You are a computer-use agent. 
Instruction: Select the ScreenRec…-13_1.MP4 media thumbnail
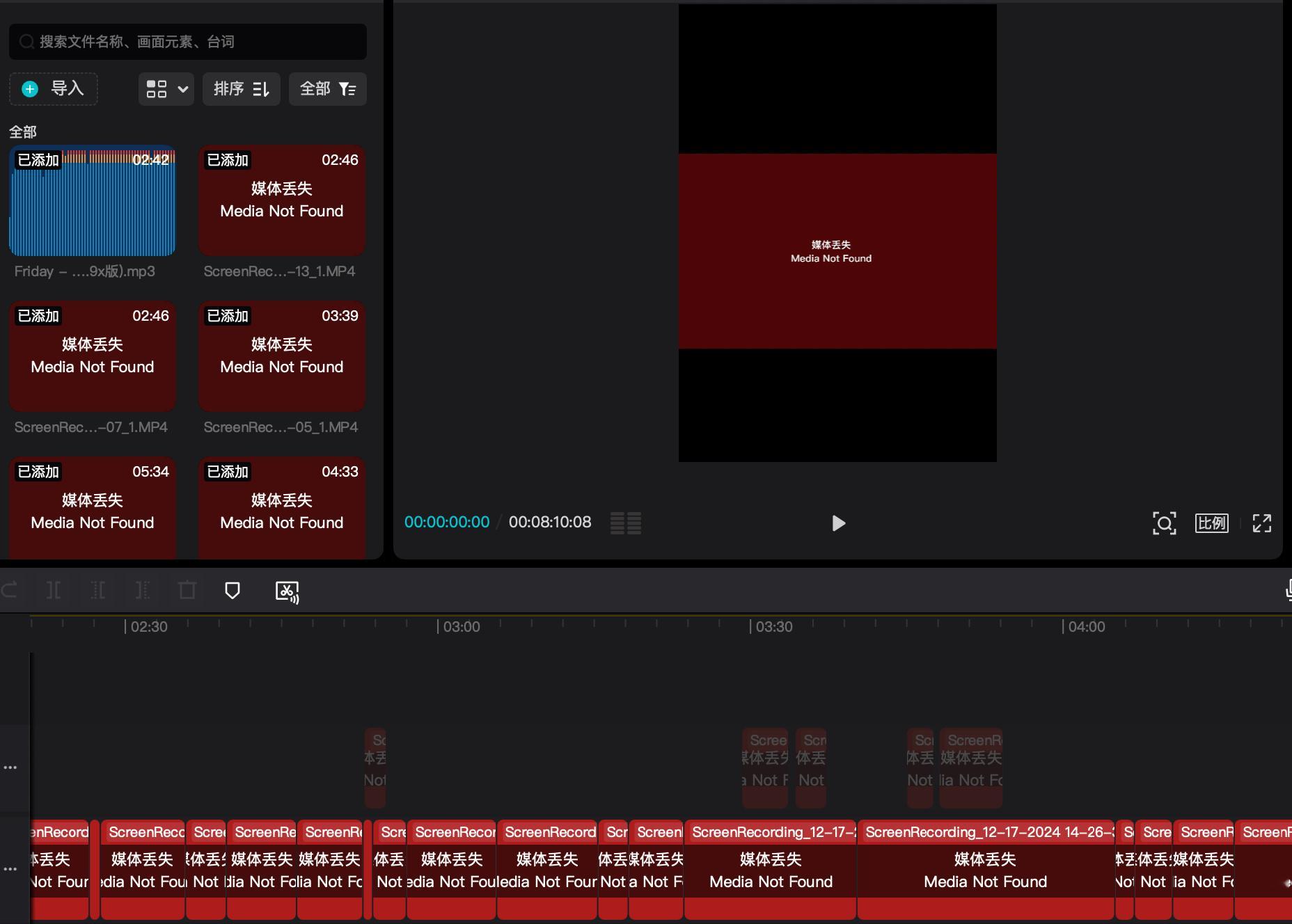(x=282, y=201)
